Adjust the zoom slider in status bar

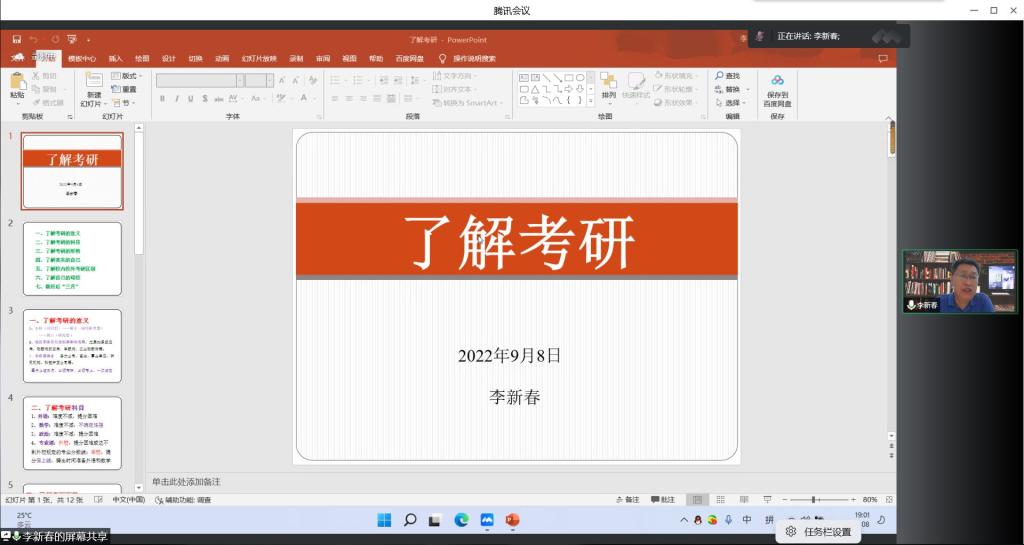click(x=816, y=499)
